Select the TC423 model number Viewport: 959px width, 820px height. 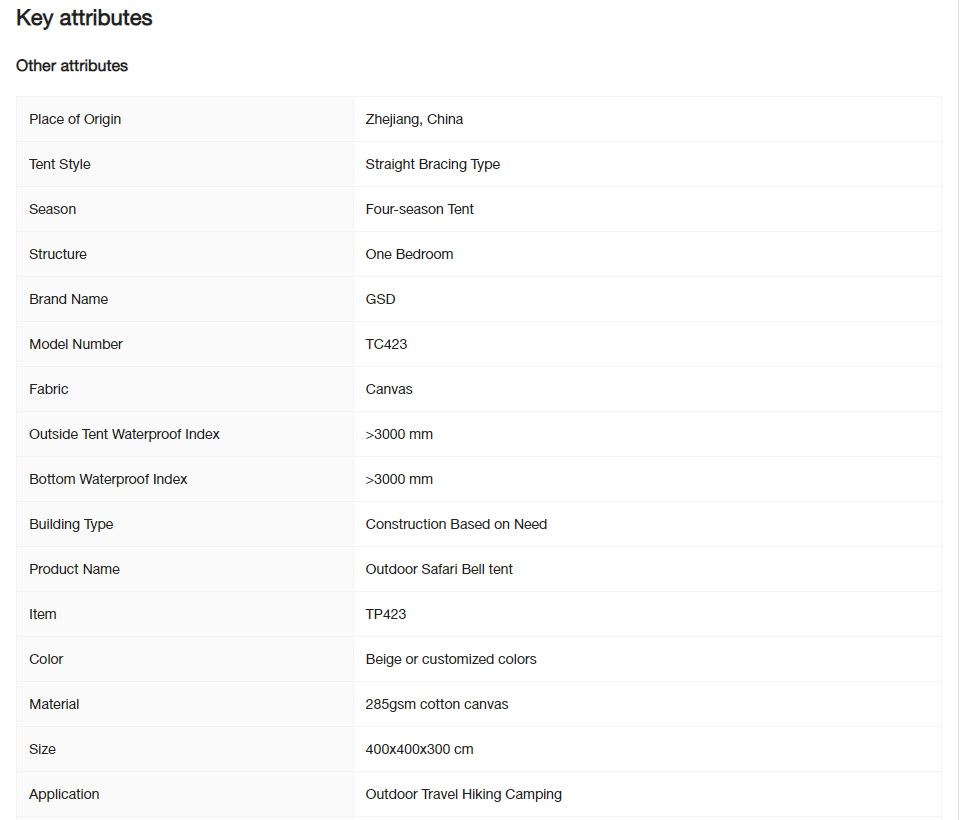386,344
